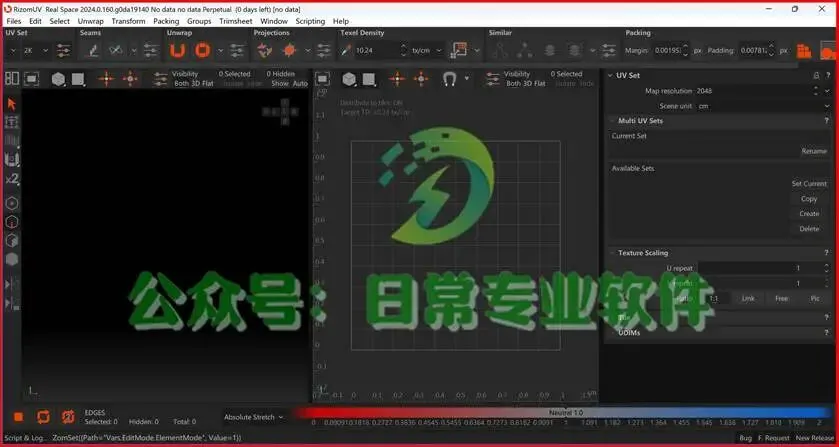Open the tx/cm units dropdown

(427, 51)
